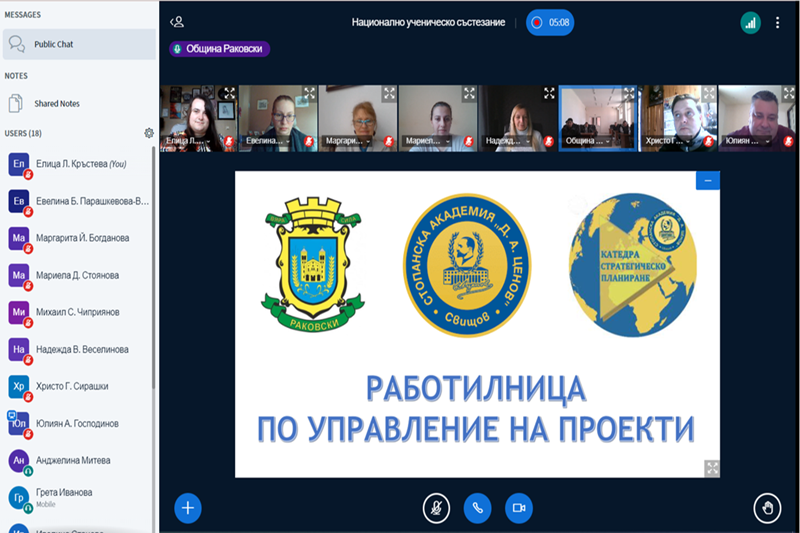This screenshot has height=533, width=800.
Task: Open Евелина webcam name dropdown
Action: [x=268, y=141]
